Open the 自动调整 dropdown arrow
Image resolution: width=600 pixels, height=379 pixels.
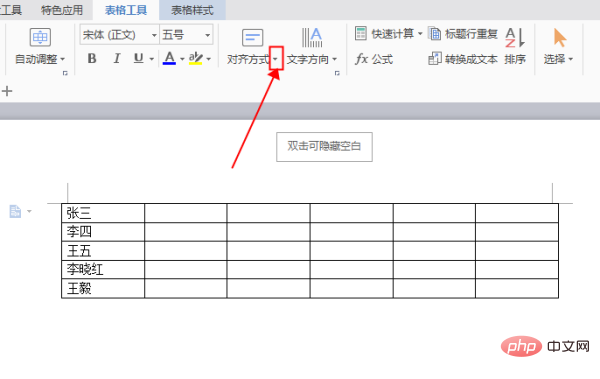[x=63, y=59]
